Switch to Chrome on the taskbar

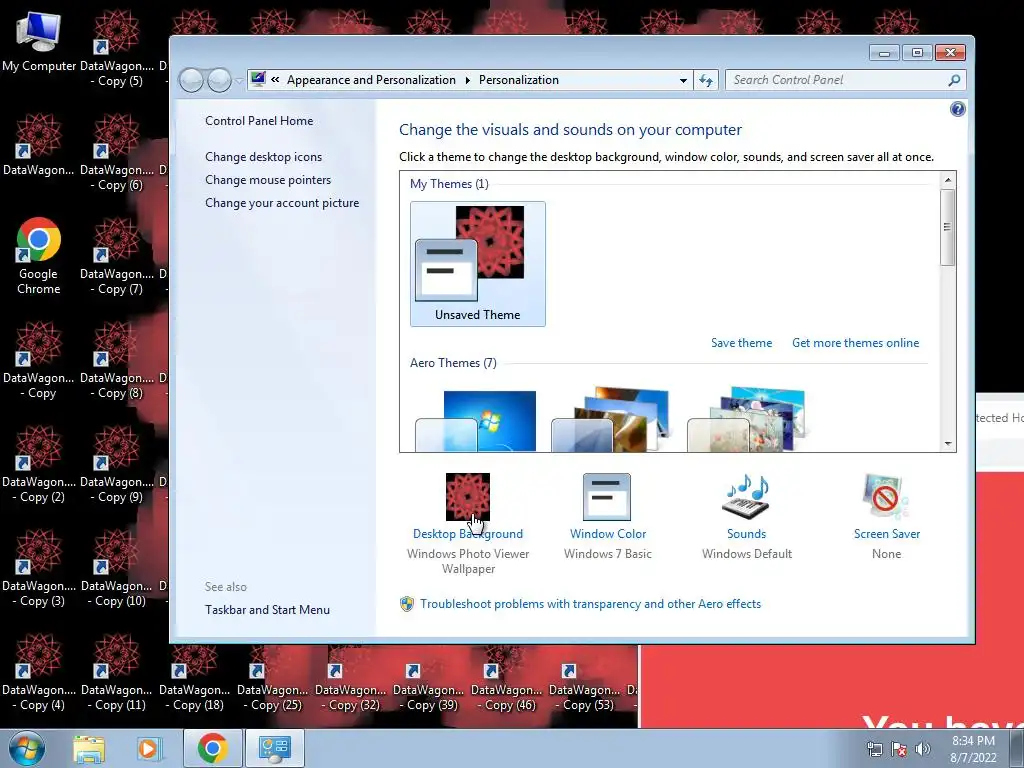(212, 748)
